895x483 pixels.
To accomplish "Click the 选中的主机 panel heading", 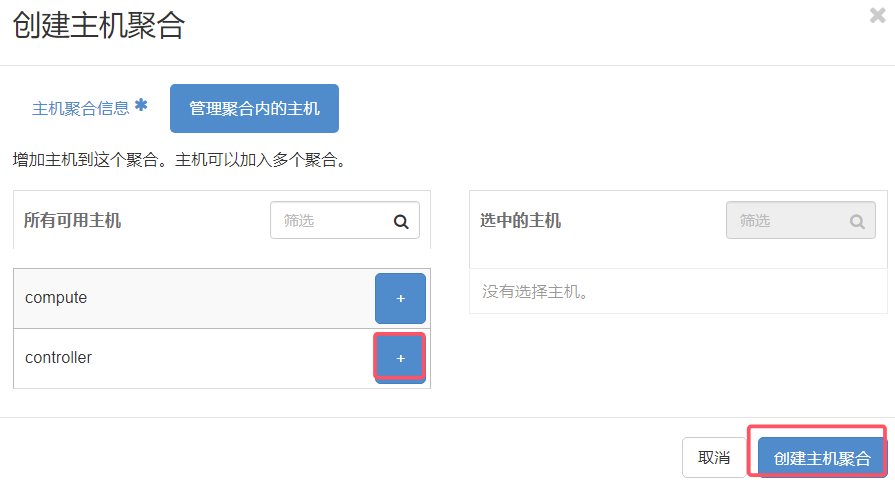I will [x=521, y=220].
